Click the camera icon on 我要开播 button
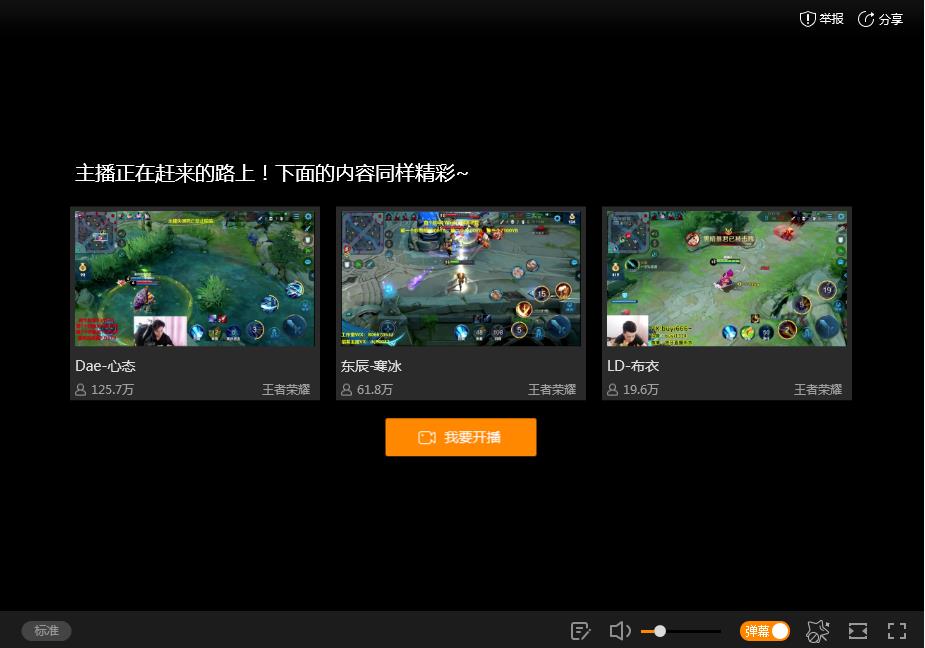925x648 pixels. coord(427,437)
